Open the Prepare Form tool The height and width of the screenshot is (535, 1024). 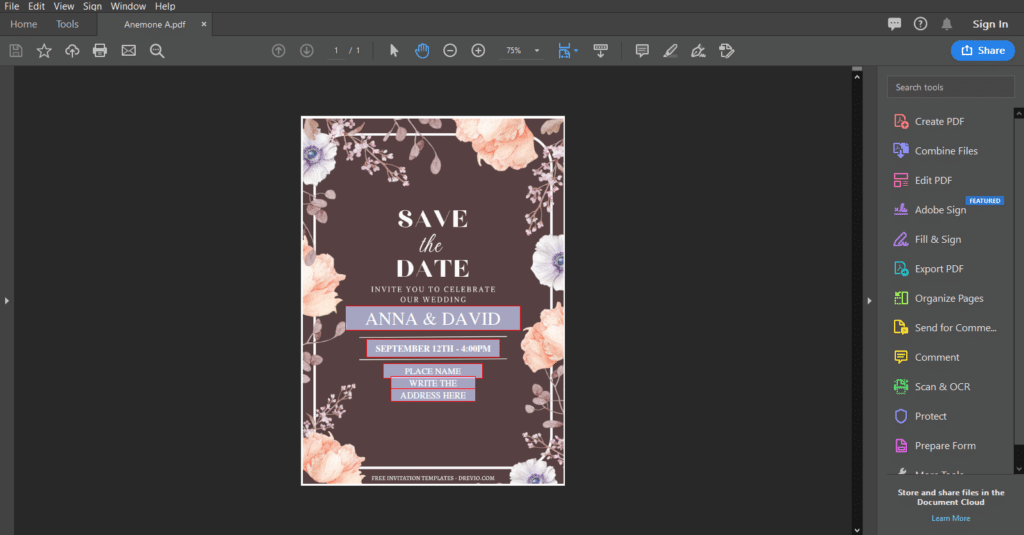point(945,446)
